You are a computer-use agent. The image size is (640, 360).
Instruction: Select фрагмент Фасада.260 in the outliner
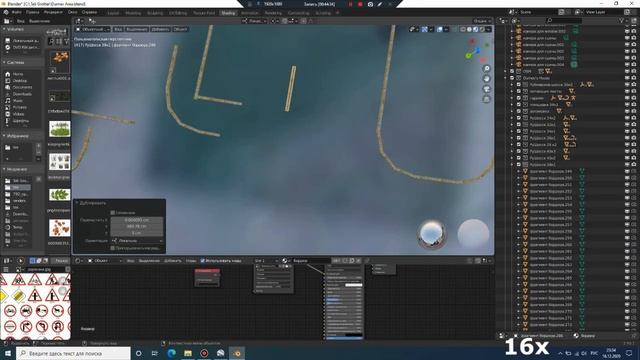pos(551,245)
